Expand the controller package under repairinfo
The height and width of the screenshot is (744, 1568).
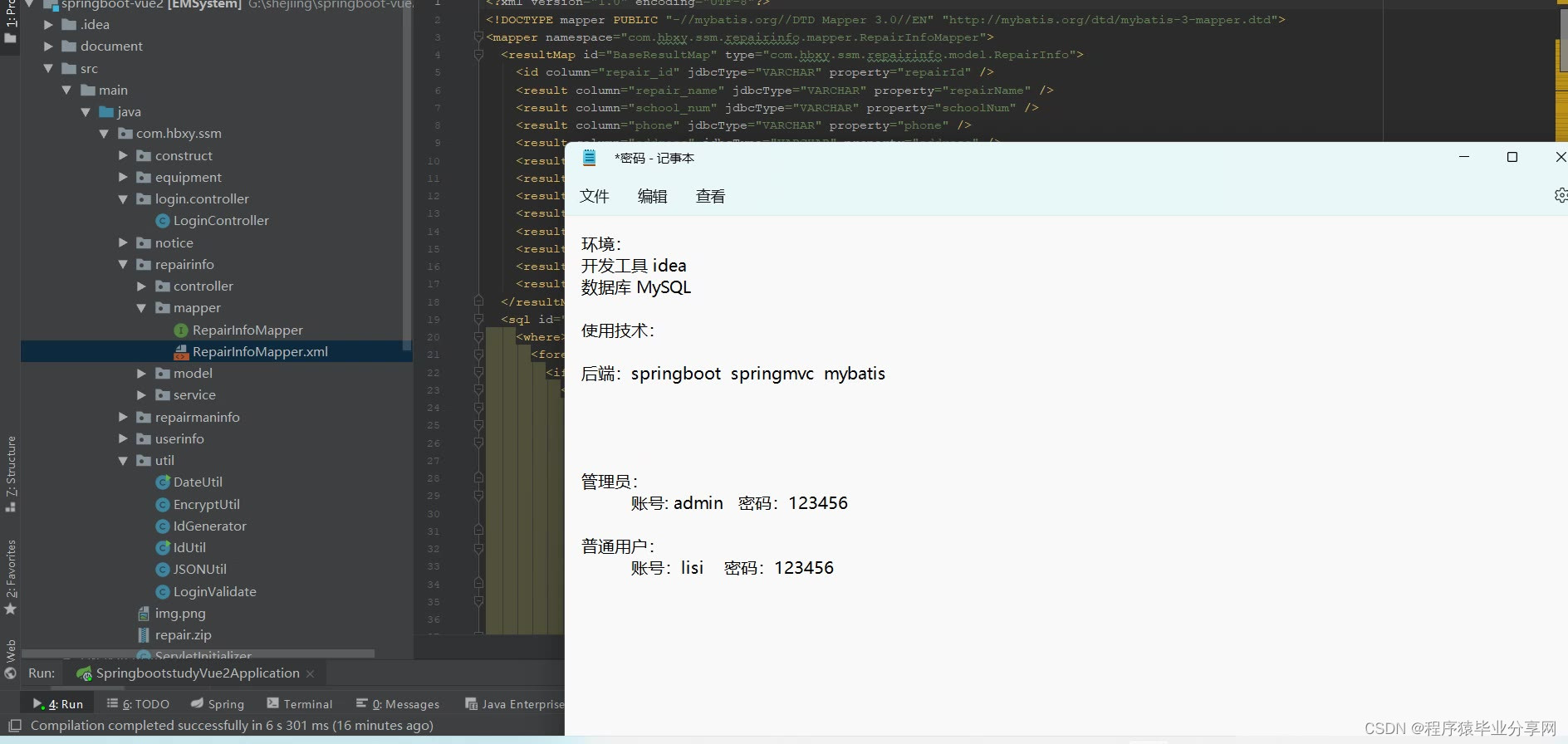141,286
